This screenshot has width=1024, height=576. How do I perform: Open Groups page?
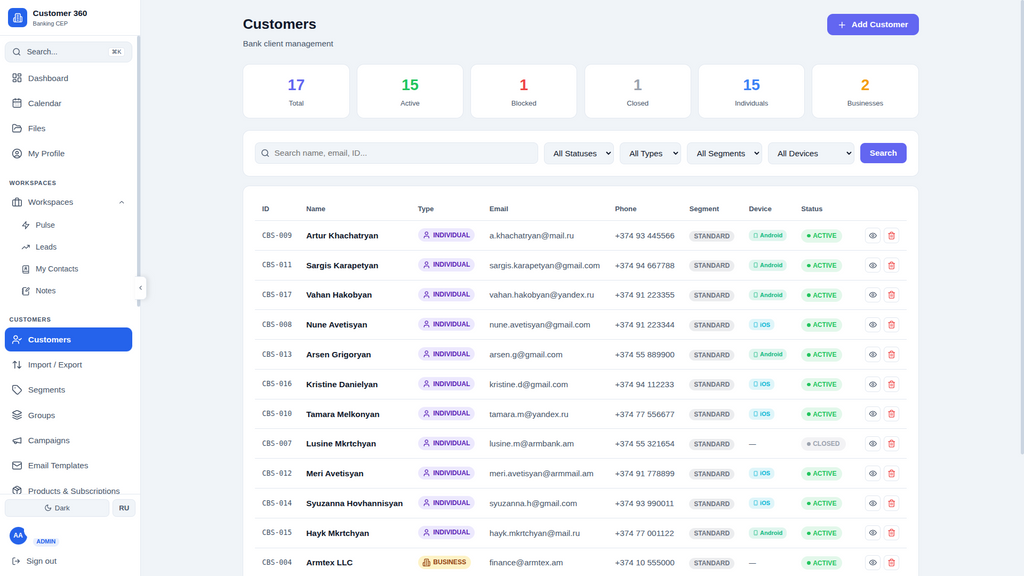[68, 415]
